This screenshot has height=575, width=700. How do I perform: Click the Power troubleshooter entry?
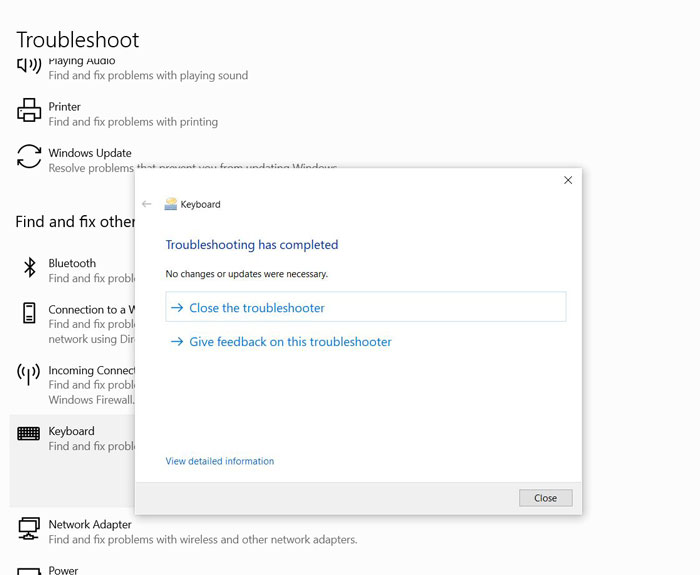click(x=63, y=570)
